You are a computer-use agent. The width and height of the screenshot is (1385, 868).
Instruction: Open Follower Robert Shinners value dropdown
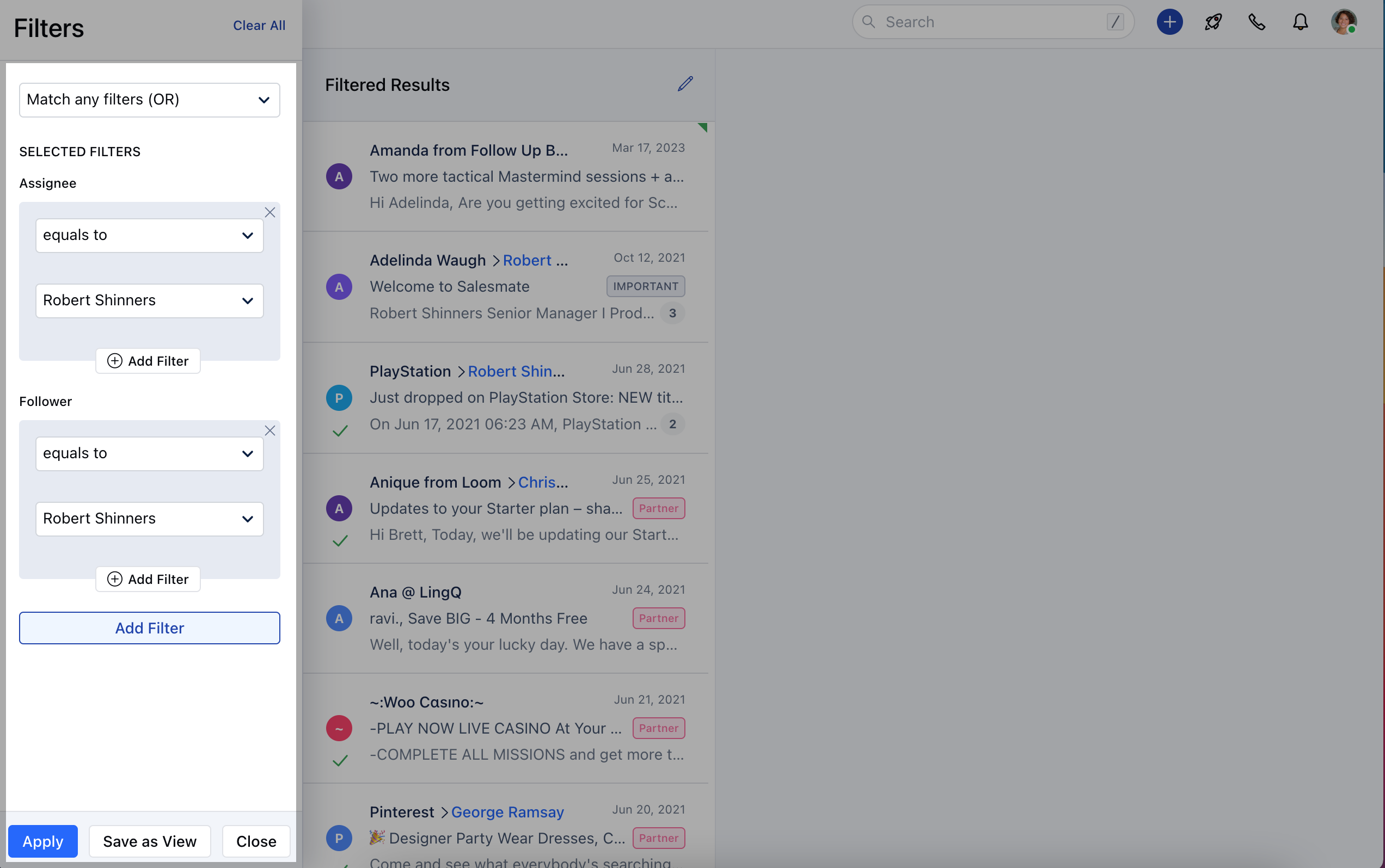pos(149,519)
